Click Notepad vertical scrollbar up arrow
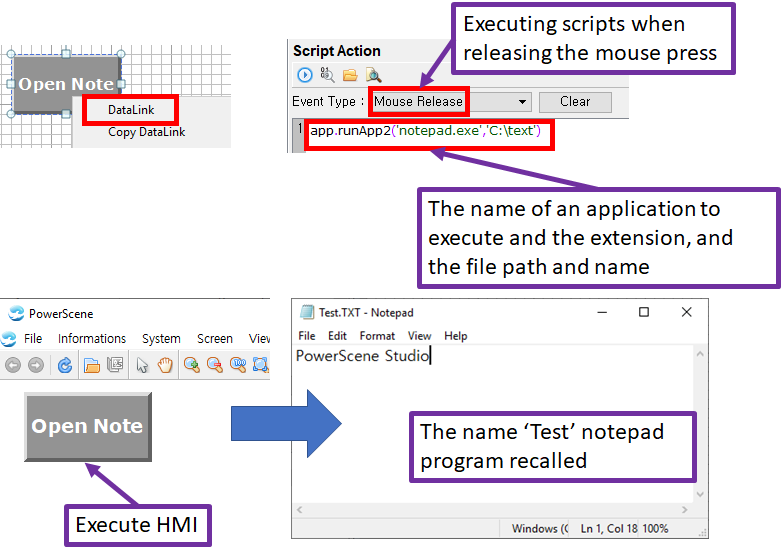The height and width of the screenshot is (553, 781). [x=700, y=354]
